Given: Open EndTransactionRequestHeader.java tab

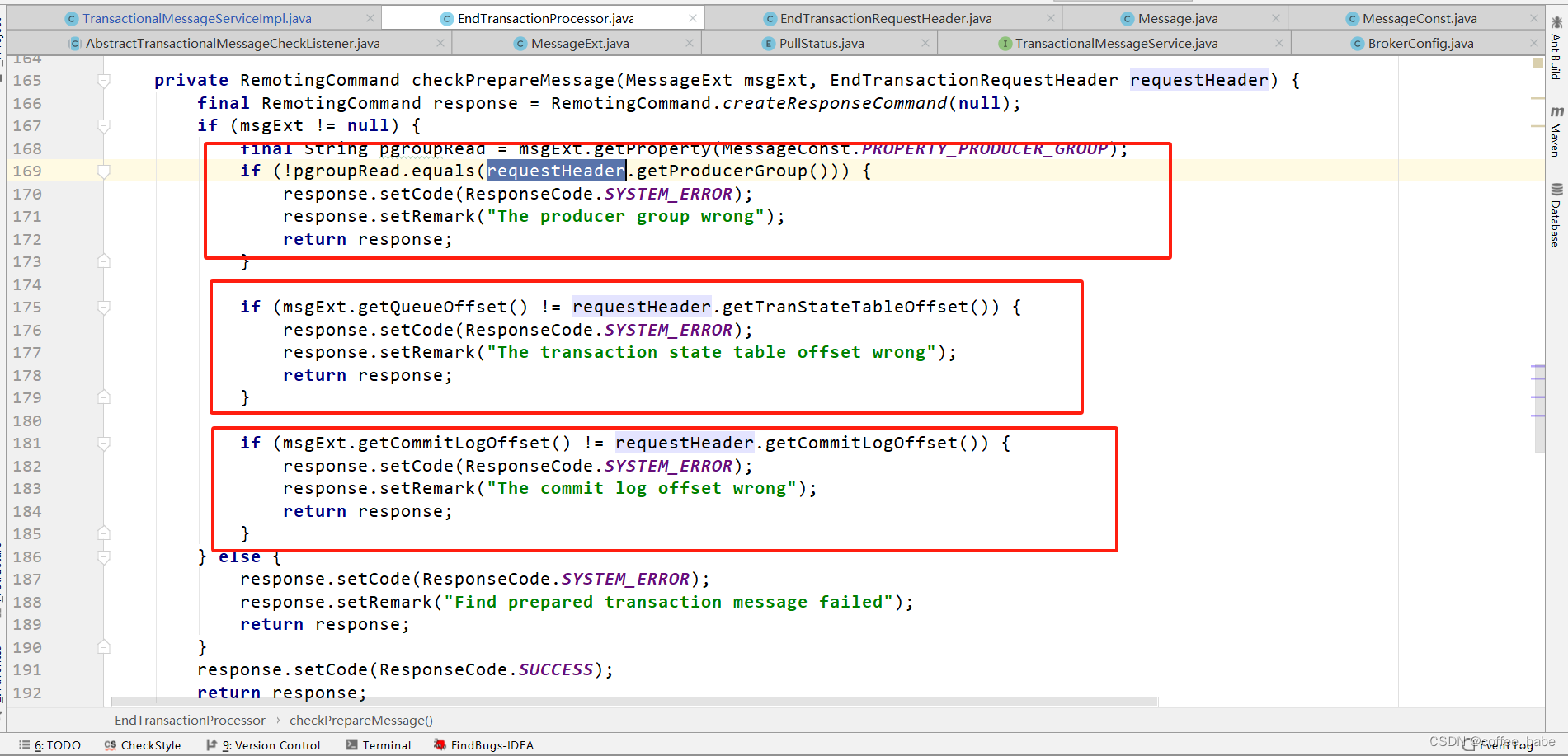Looking at the screenshot, I should tap(886, 18).
